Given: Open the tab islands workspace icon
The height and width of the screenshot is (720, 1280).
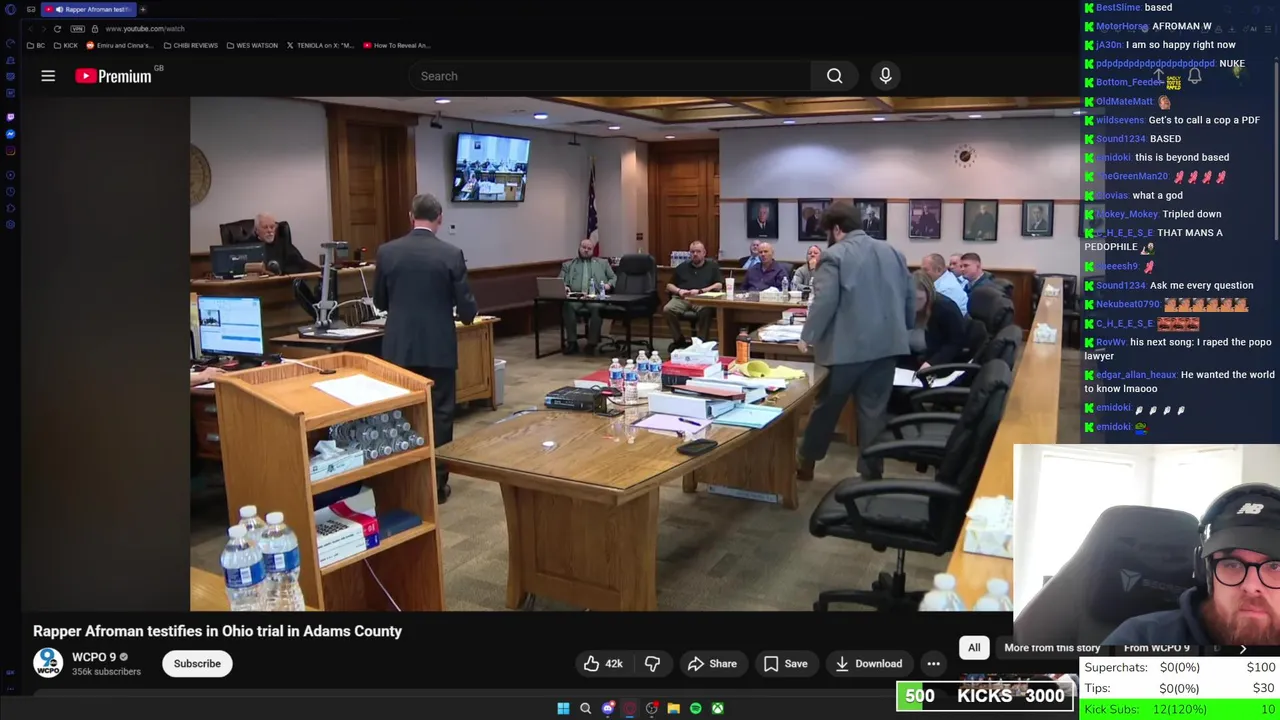Looking at the screenshot, I should [31, 9].
